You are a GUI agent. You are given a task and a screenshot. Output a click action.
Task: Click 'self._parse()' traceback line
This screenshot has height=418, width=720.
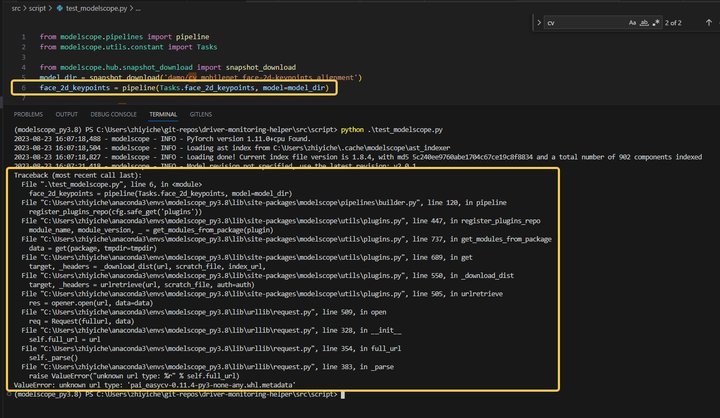53,357
